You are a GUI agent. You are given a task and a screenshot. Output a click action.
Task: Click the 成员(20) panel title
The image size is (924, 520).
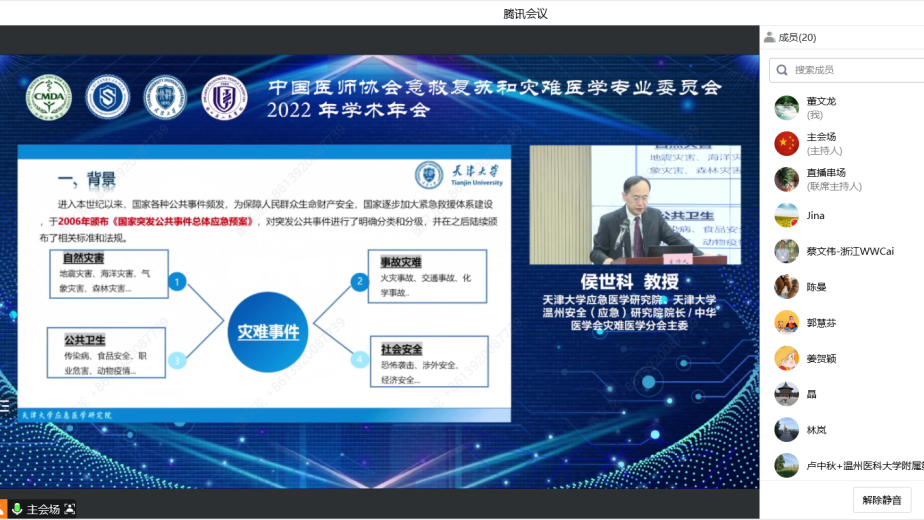(x=797, y=37)
